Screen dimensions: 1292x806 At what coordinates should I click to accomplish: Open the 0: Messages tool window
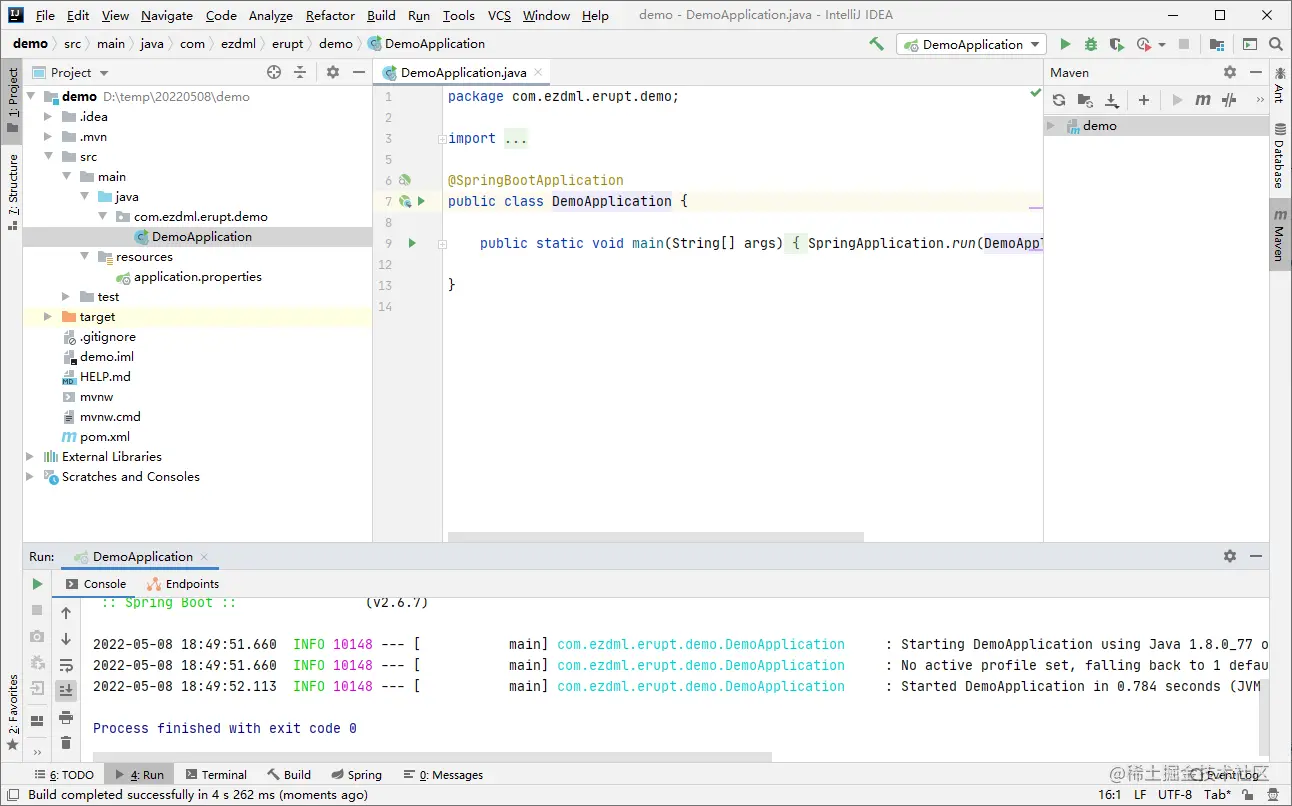point(442,775)
